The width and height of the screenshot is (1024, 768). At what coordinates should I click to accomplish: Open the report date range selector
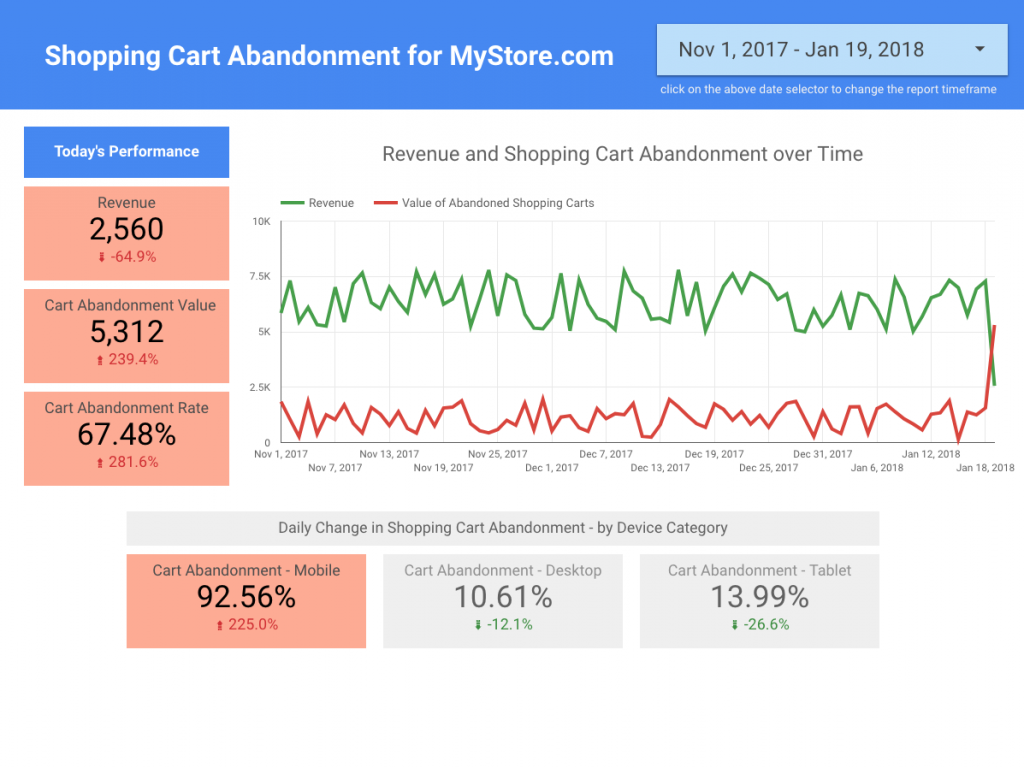point(830,49)
